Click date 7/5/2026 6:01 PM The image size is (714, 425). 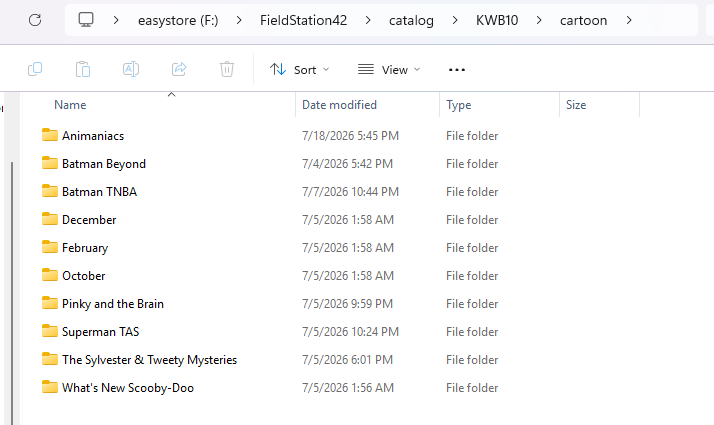pos(347,360)
